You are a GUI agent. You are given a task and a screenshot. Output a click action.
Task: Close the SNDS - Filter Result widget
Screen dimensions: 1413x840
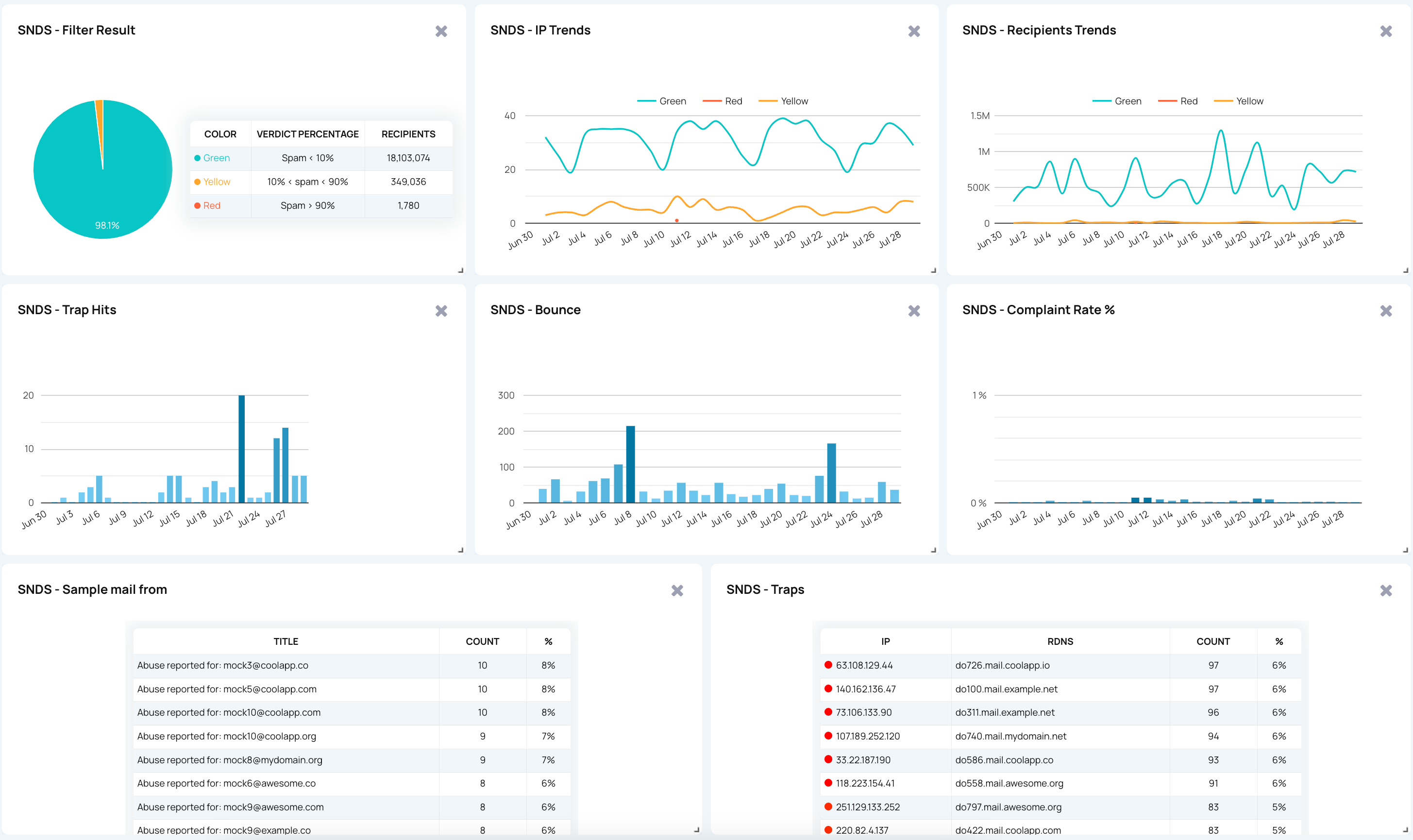tap(441, 31)
